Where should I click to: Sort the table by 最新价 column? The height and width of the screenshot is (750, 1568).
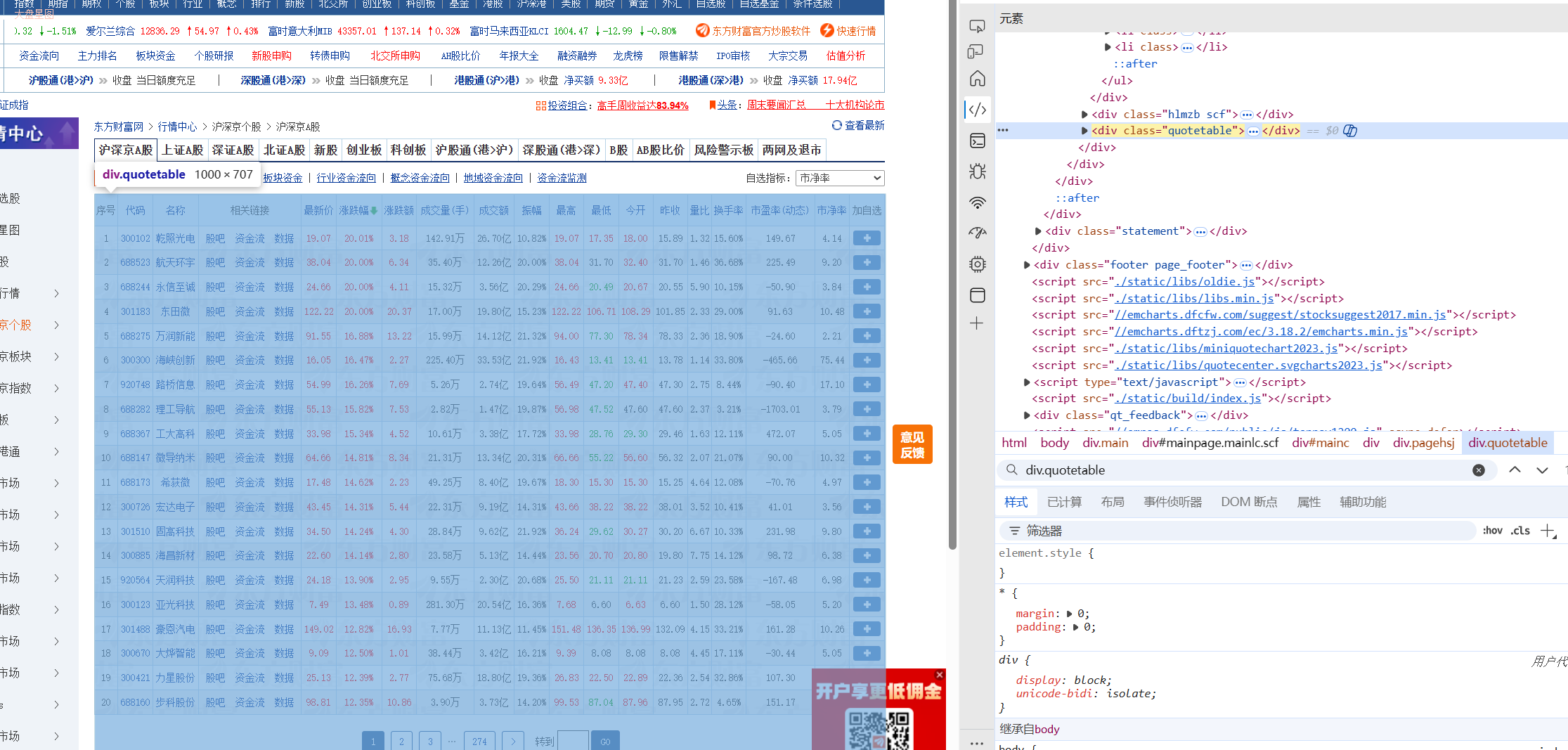318,210
